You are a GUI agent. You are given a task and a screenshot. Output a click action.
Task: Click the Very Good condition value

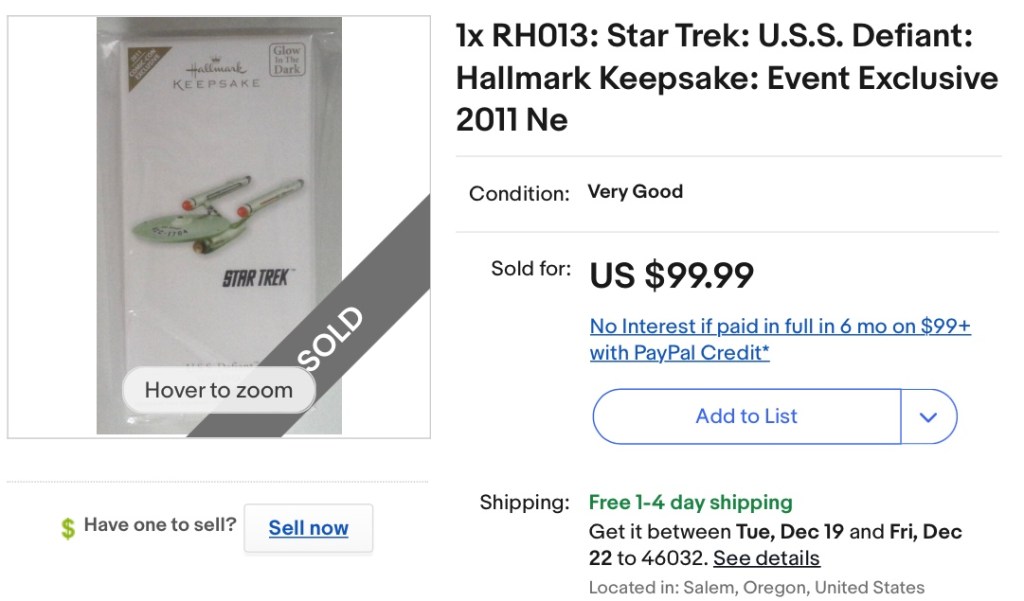[x=635, y=191]
